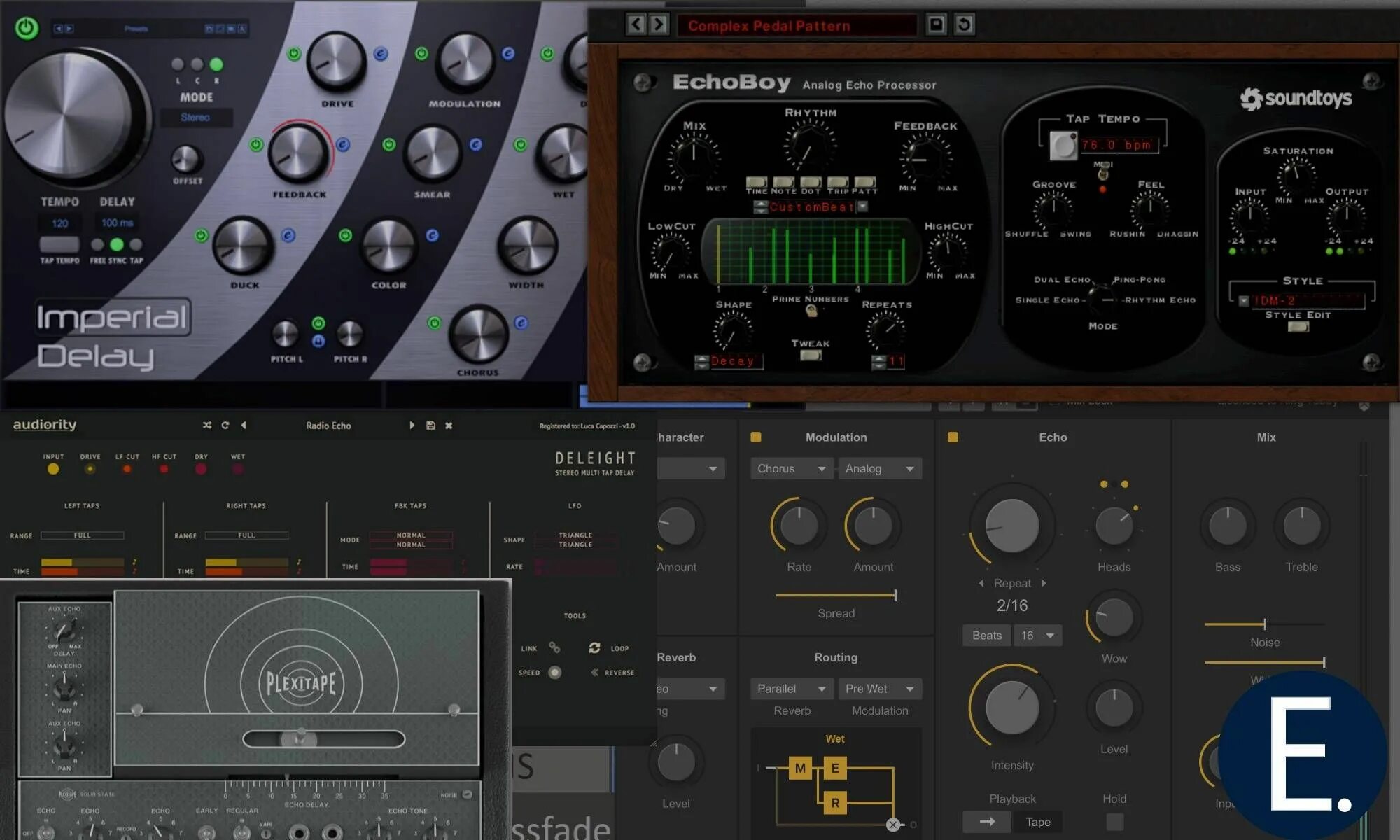Screen dimensions: 1400x840
Task: Click the Spread slider under Modulation
Action: click(836, 596)
